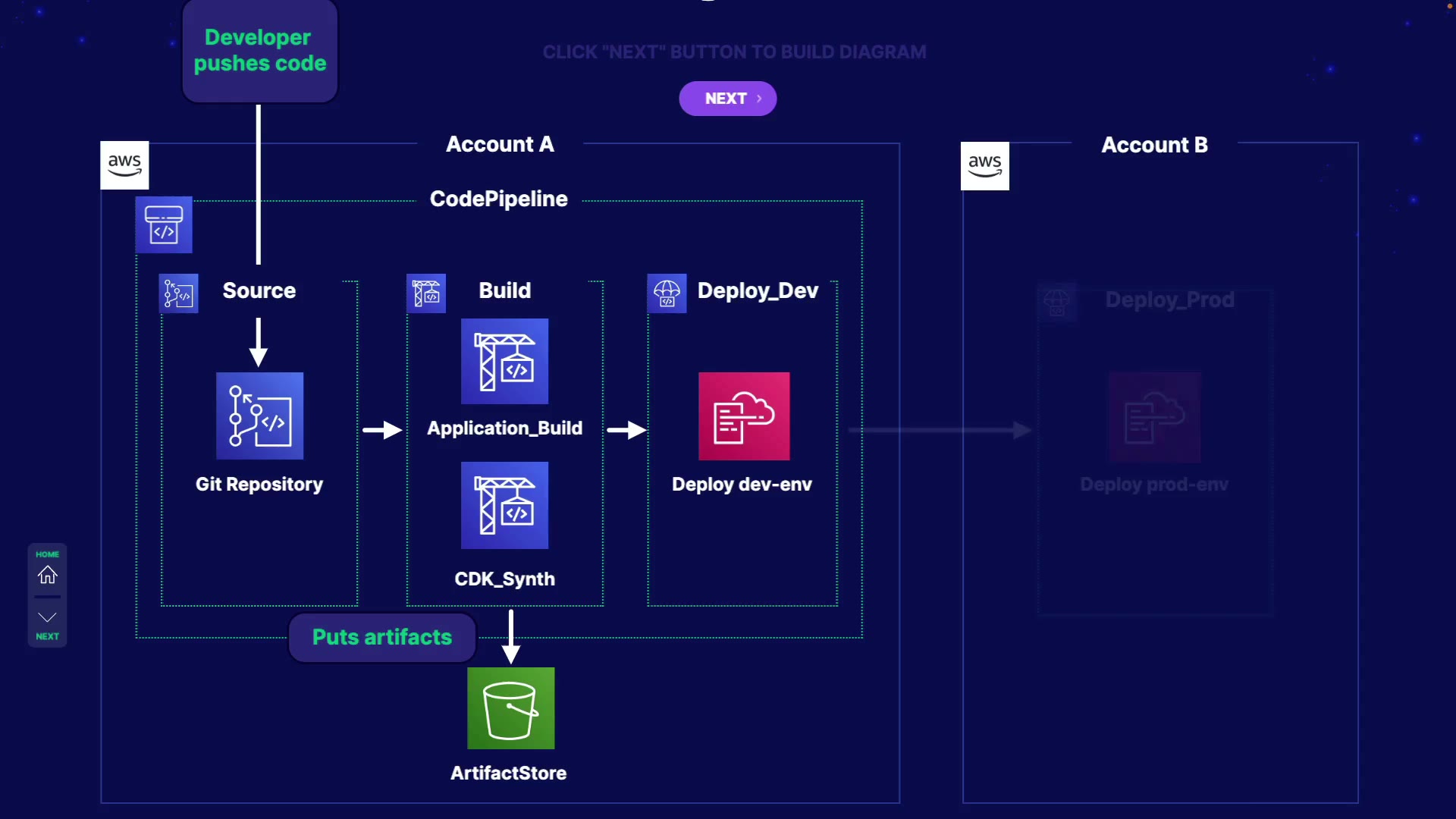Image resolution: width=1456 pixels, height=819 pixels.
Task: Click the Account A heading text
Action: [x=500, y=144]
